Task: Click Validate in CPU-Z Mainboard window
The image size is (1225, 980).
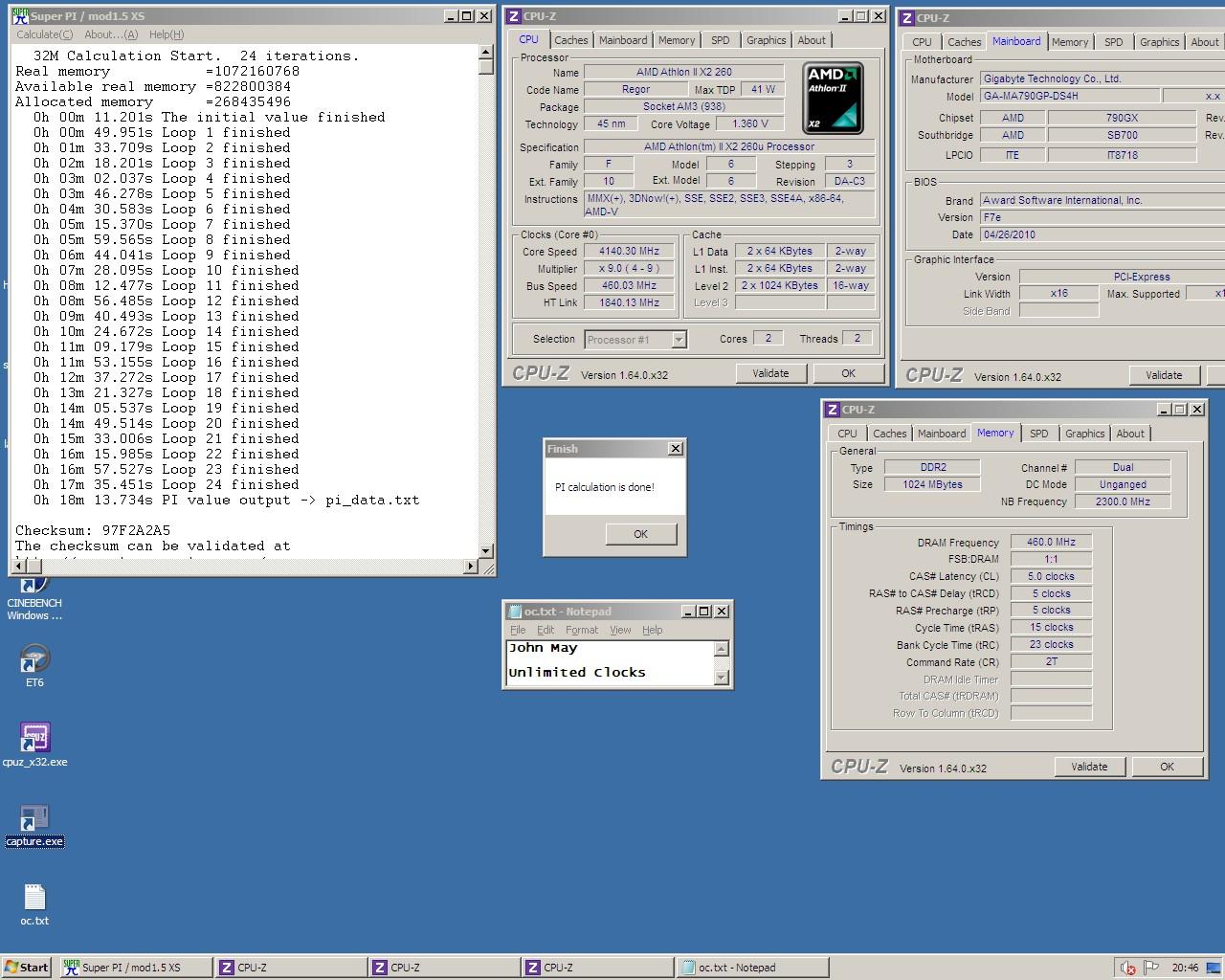Action: (1164, 375)
